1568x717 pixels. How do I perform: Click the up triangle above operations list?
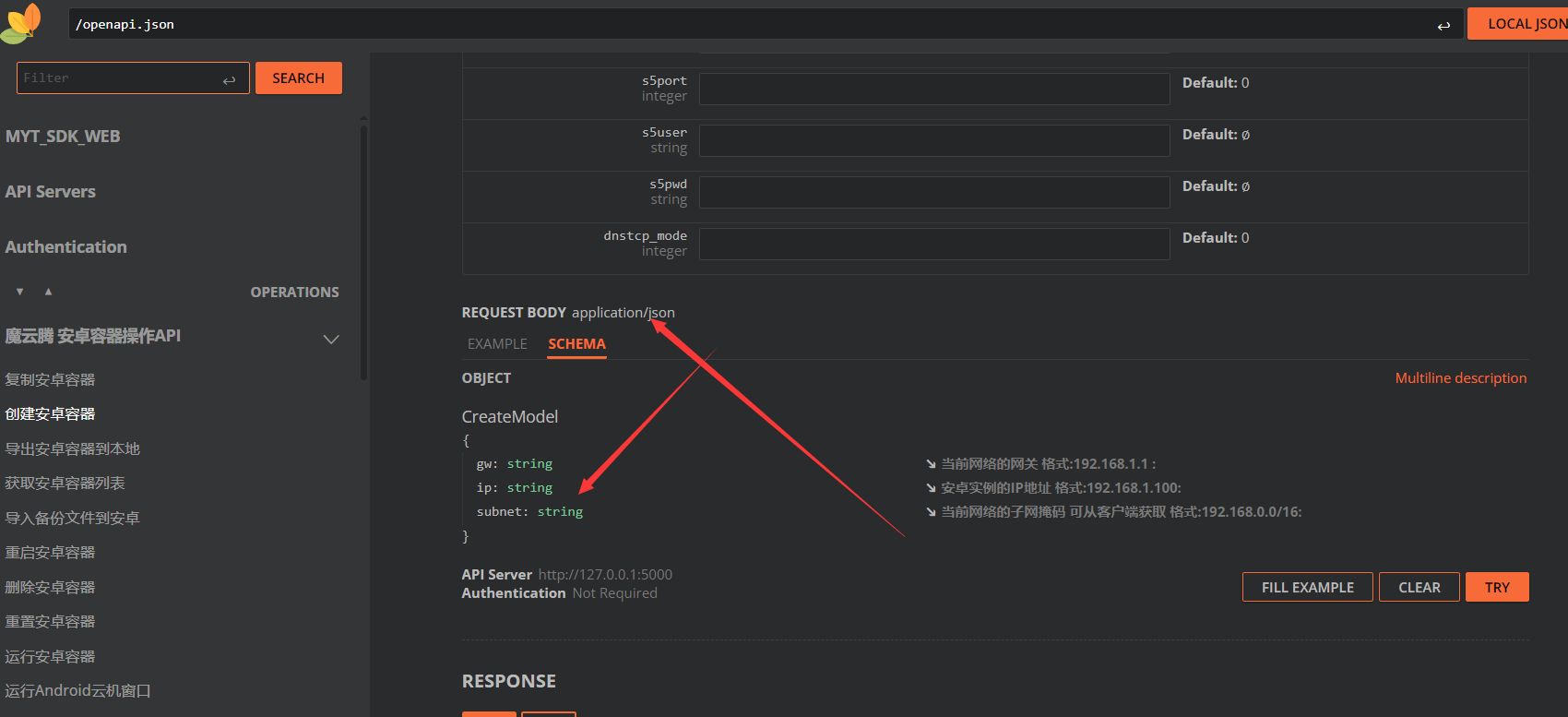point(48,292)
